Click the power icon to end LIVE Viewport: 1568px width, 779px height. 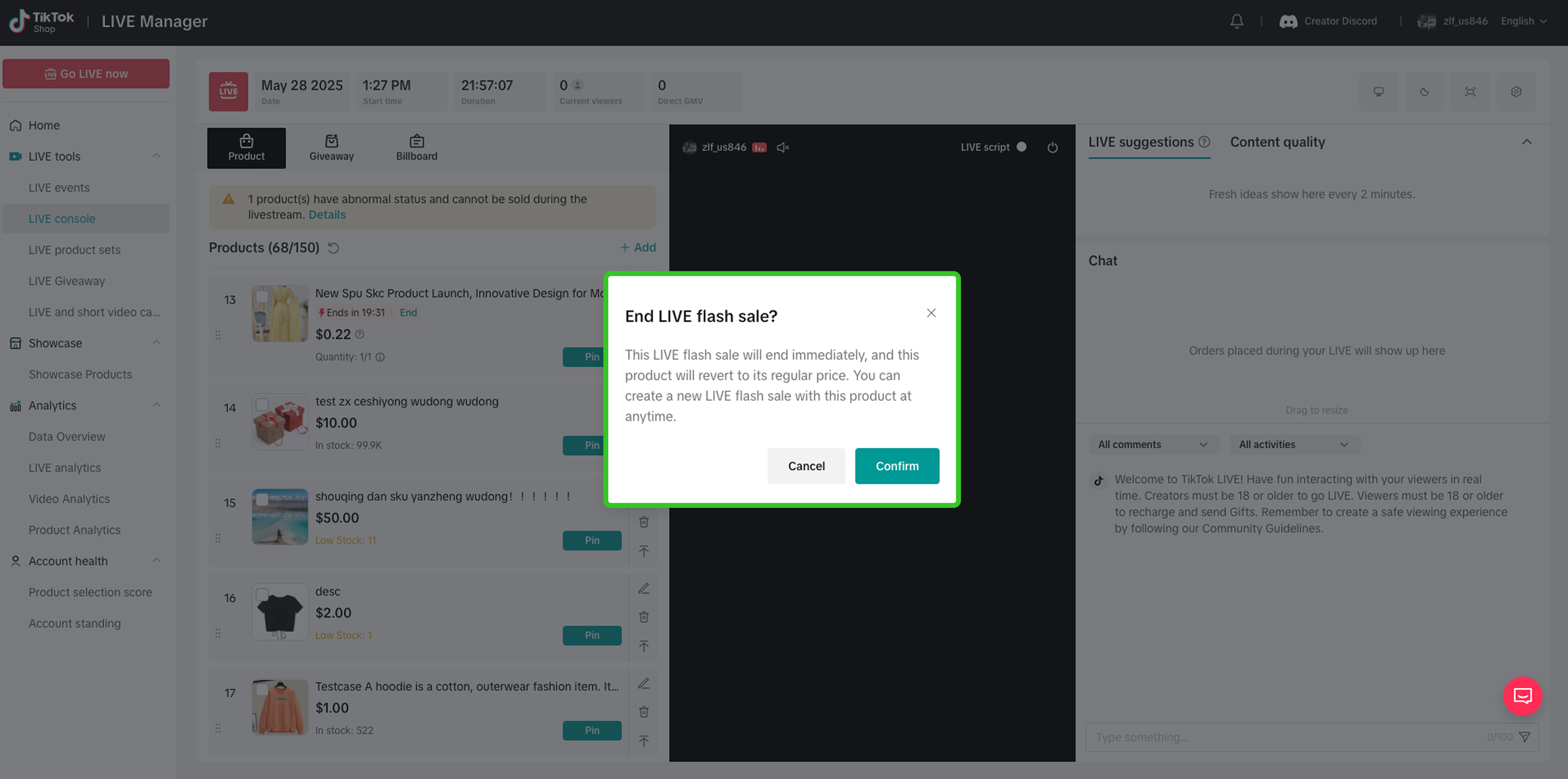click(x=1052, y=147)
